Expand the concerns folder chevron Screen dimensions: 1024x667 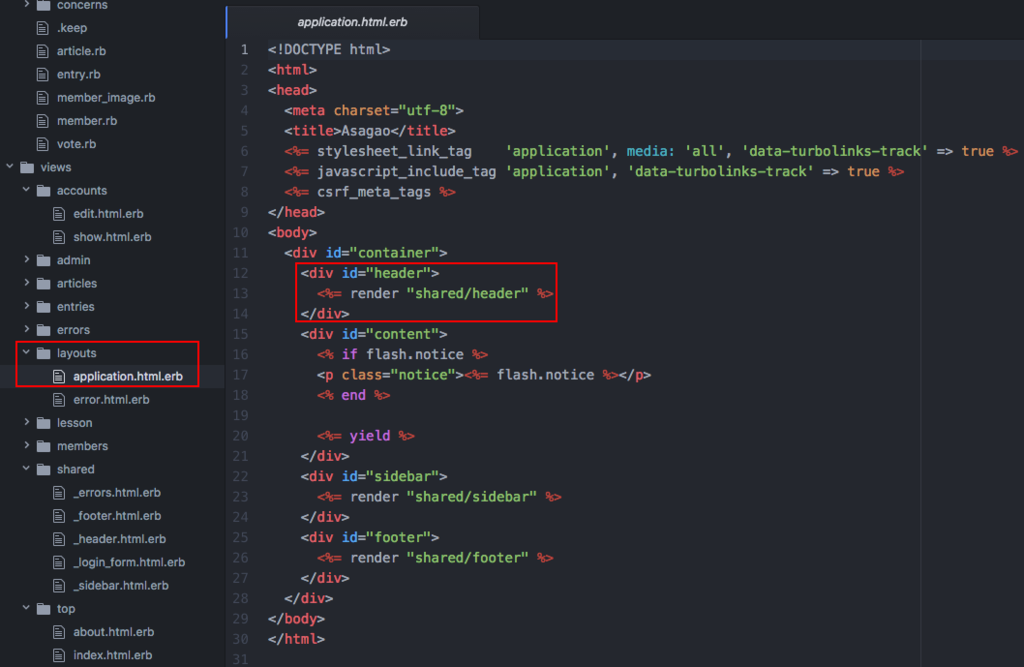(26, 5)
